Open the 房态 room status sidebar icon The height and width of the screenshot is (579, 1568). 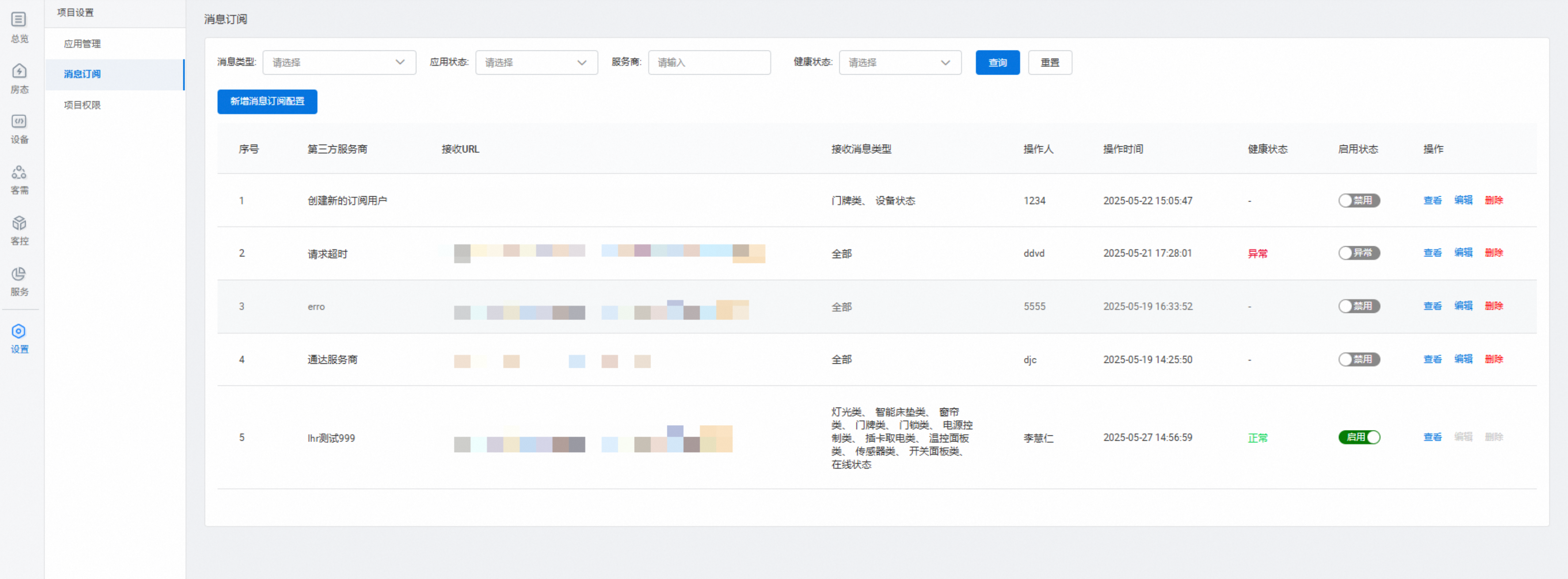point(19,79)
